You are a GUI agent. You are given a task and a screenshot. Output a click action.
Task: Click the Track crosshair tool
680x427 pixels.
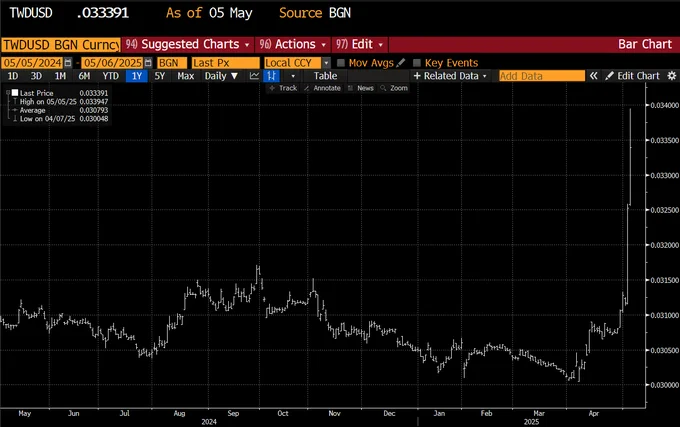tap(283, 88)
